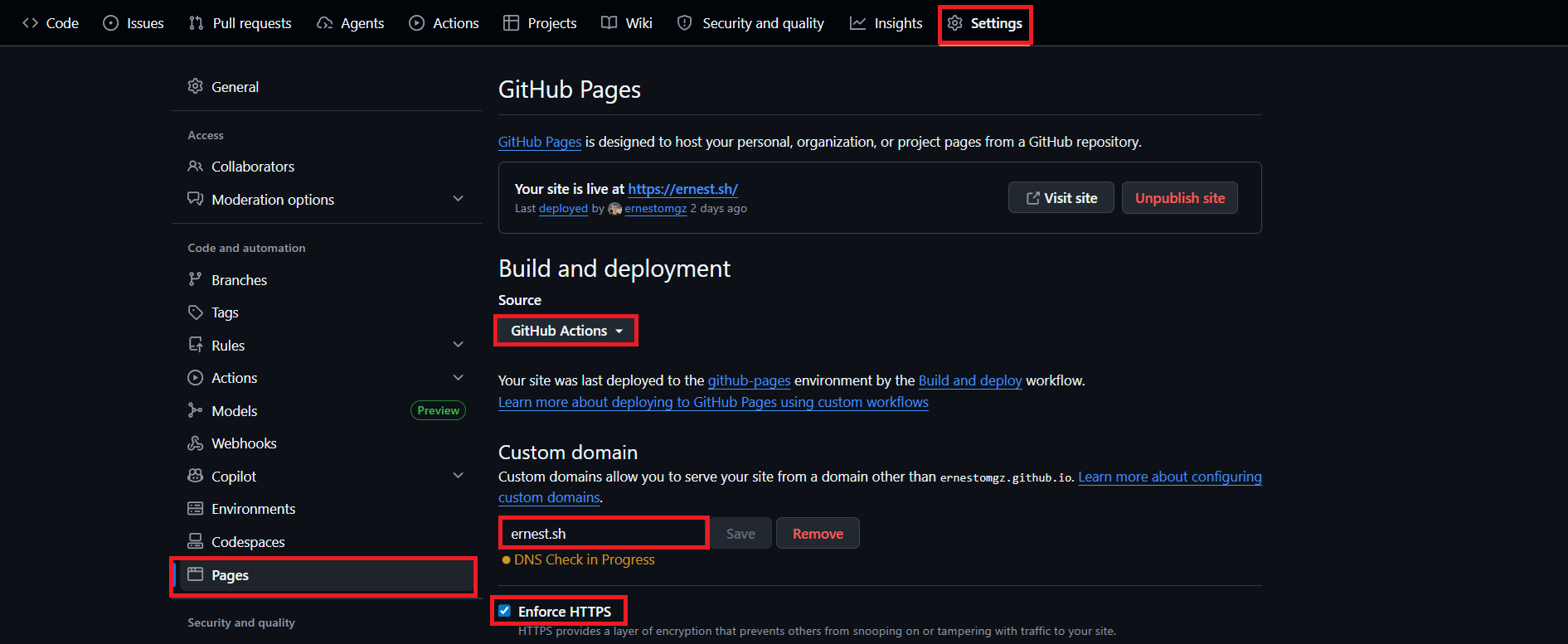Select Branches in settings sidebar
This screenshot has width=1568, height=644.
[327, 279]
